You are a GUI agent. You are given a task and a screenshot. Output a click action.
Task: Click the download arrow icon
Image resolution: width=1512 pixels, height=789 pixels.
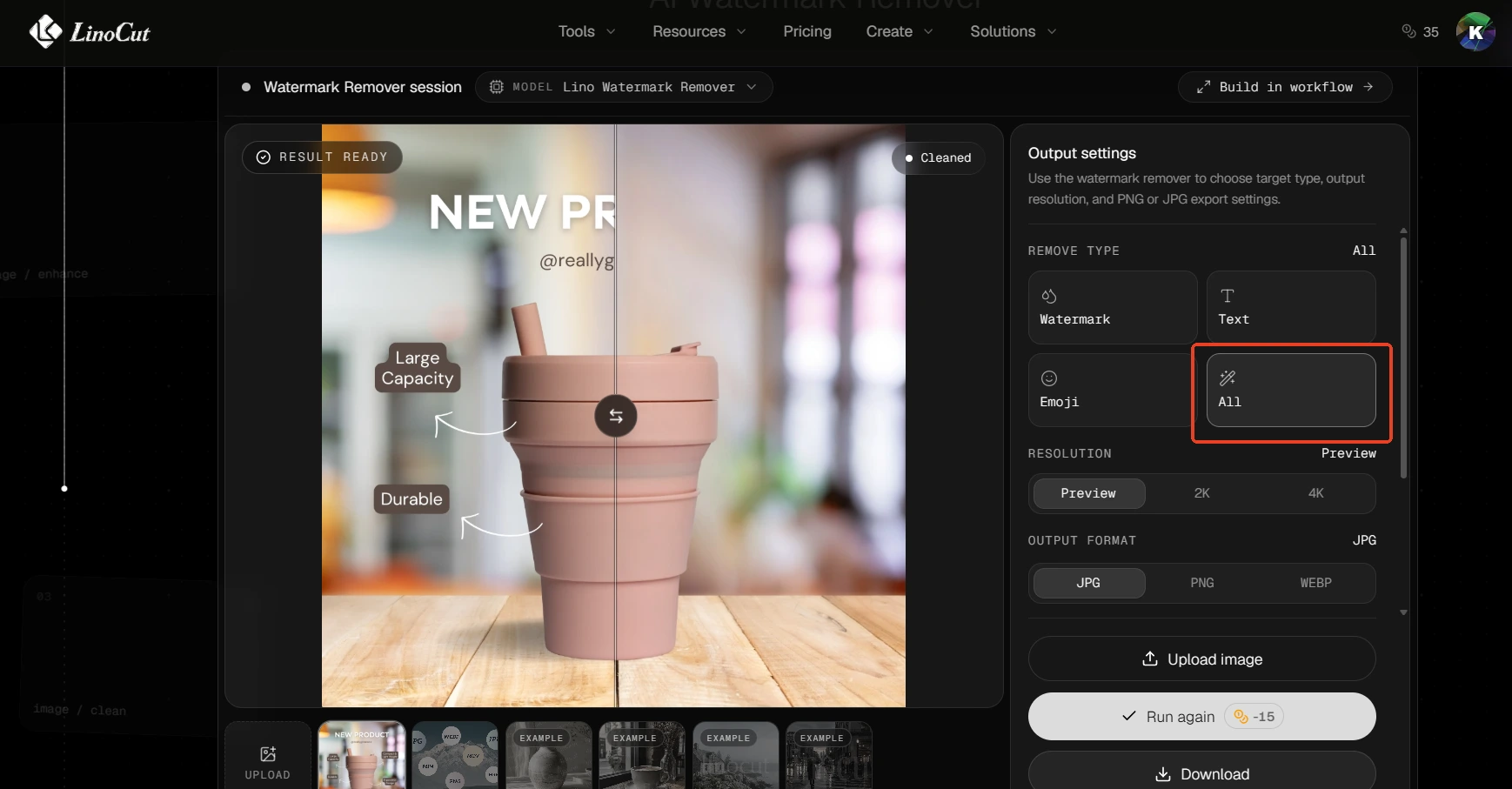(1163, 774)
